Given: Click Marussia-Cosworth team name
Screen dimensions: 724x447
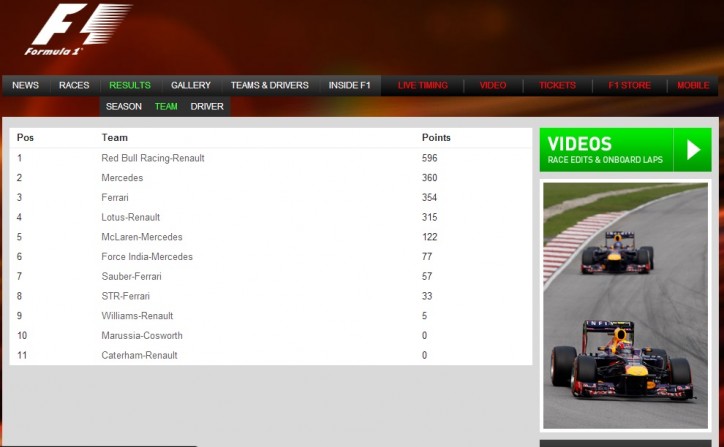Looking at the screenshot, I should pyautogui.click(x=142, y=336).
